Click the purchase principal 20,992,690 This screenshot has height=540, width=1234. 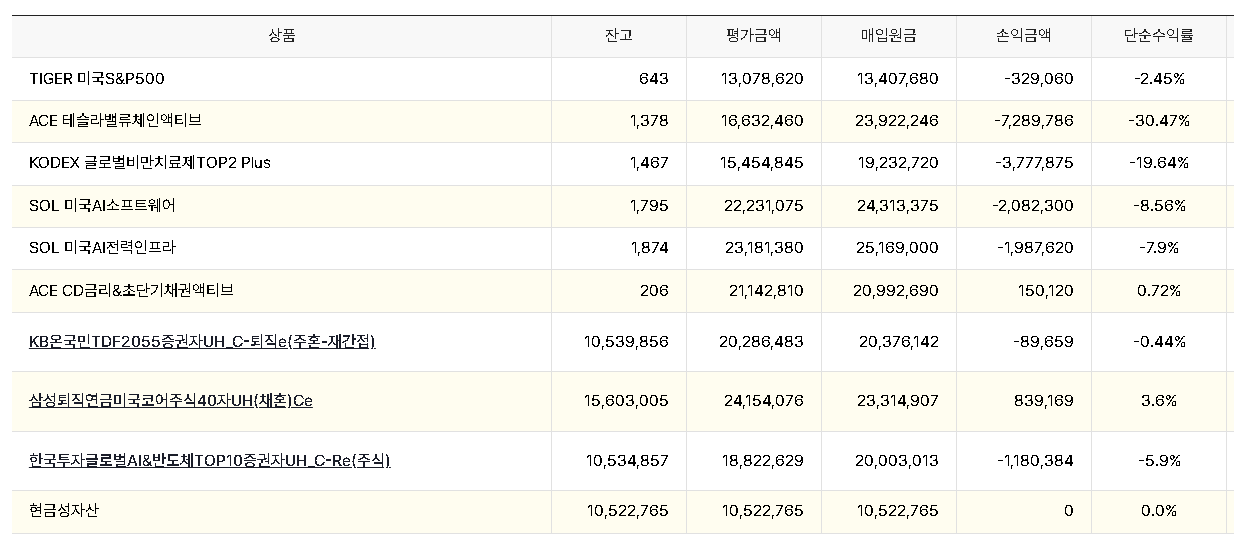[x=897, y=290]
